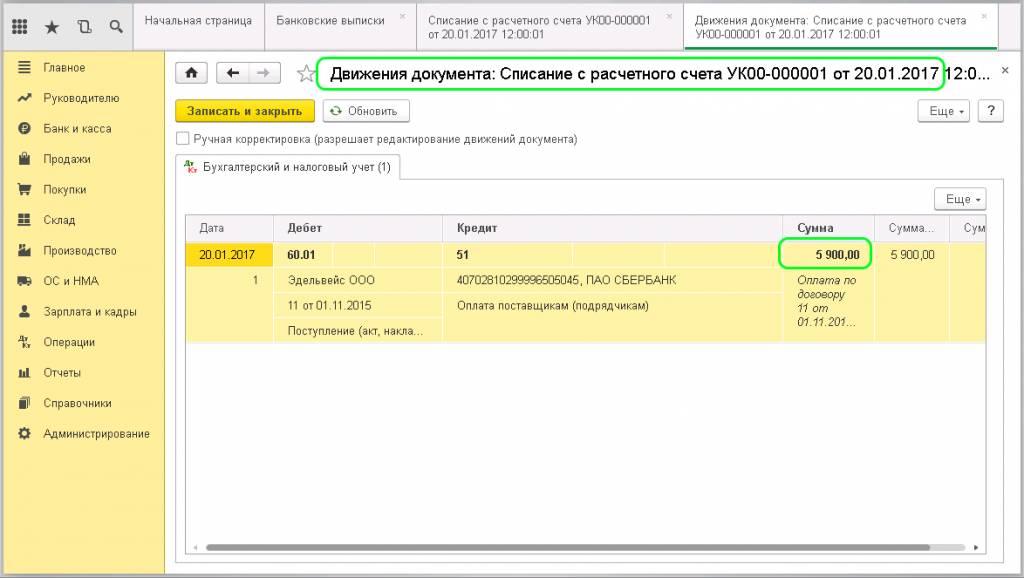Click the home icon button

coord(191,73)
